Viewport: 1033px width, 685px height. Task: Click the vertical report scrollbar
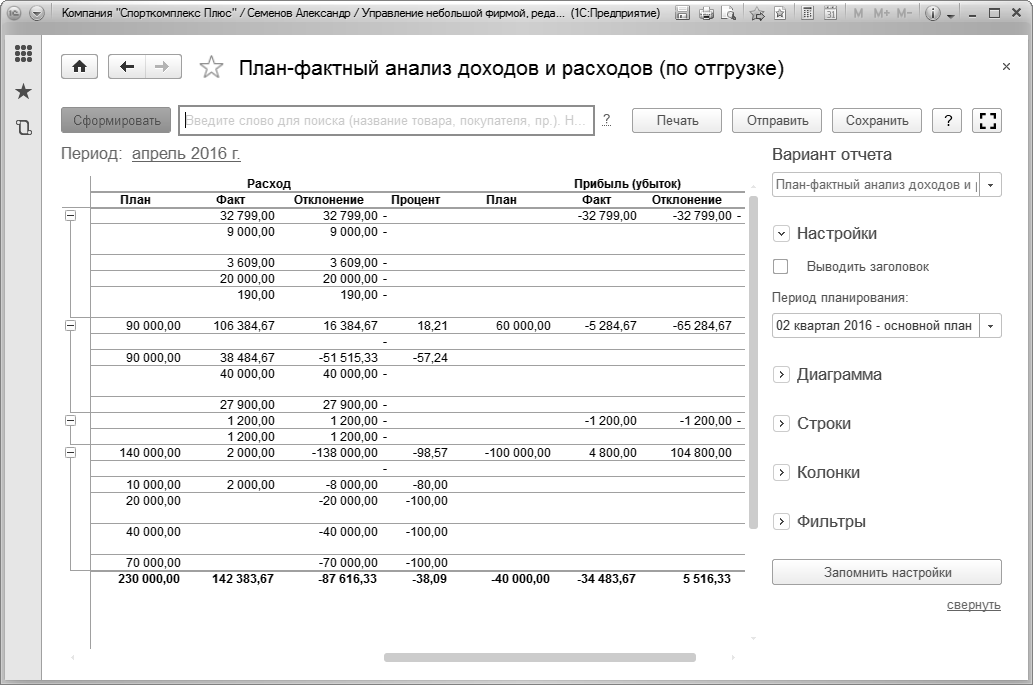coord(754,362)
